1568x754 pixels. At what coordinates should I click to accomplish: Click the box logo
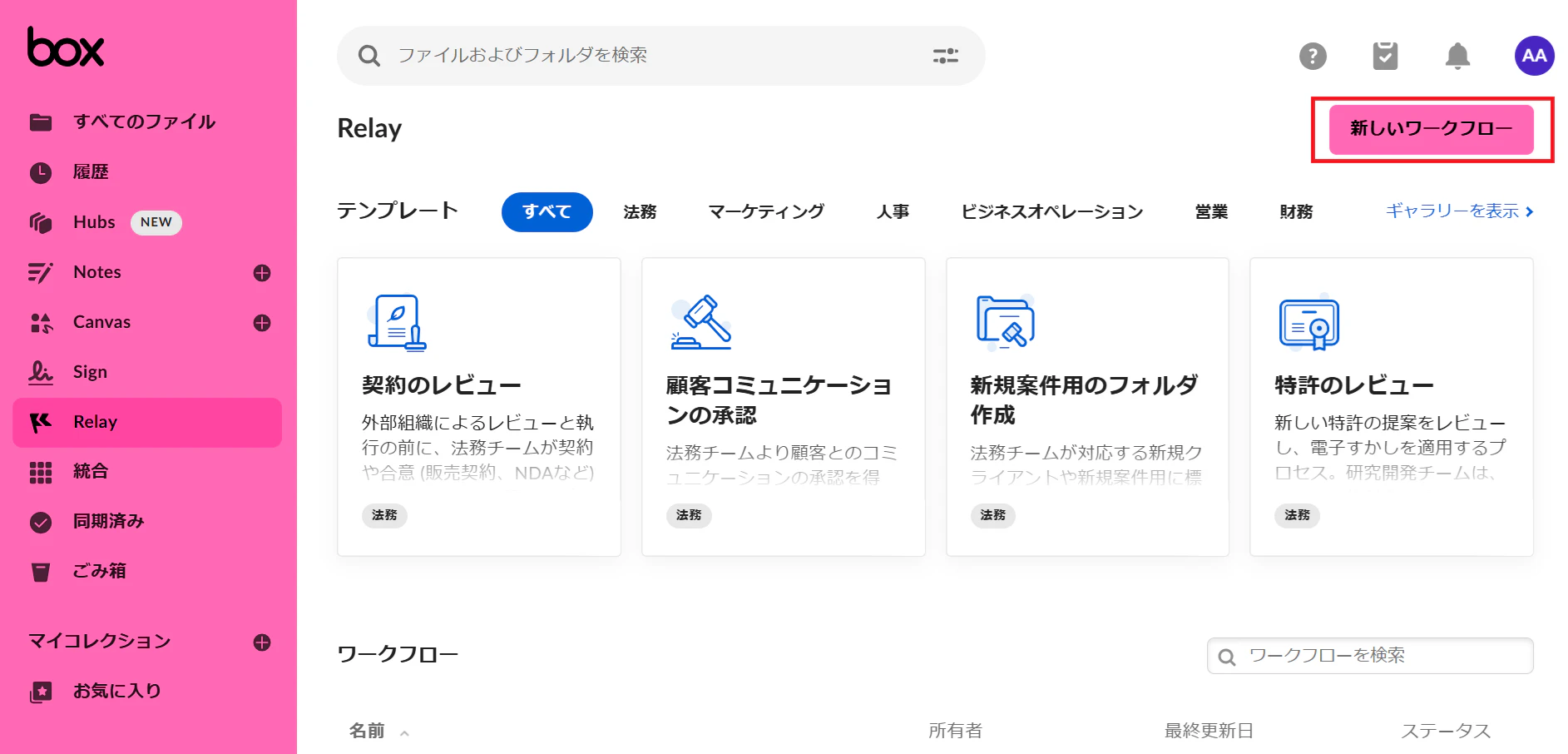coord(66,47)
